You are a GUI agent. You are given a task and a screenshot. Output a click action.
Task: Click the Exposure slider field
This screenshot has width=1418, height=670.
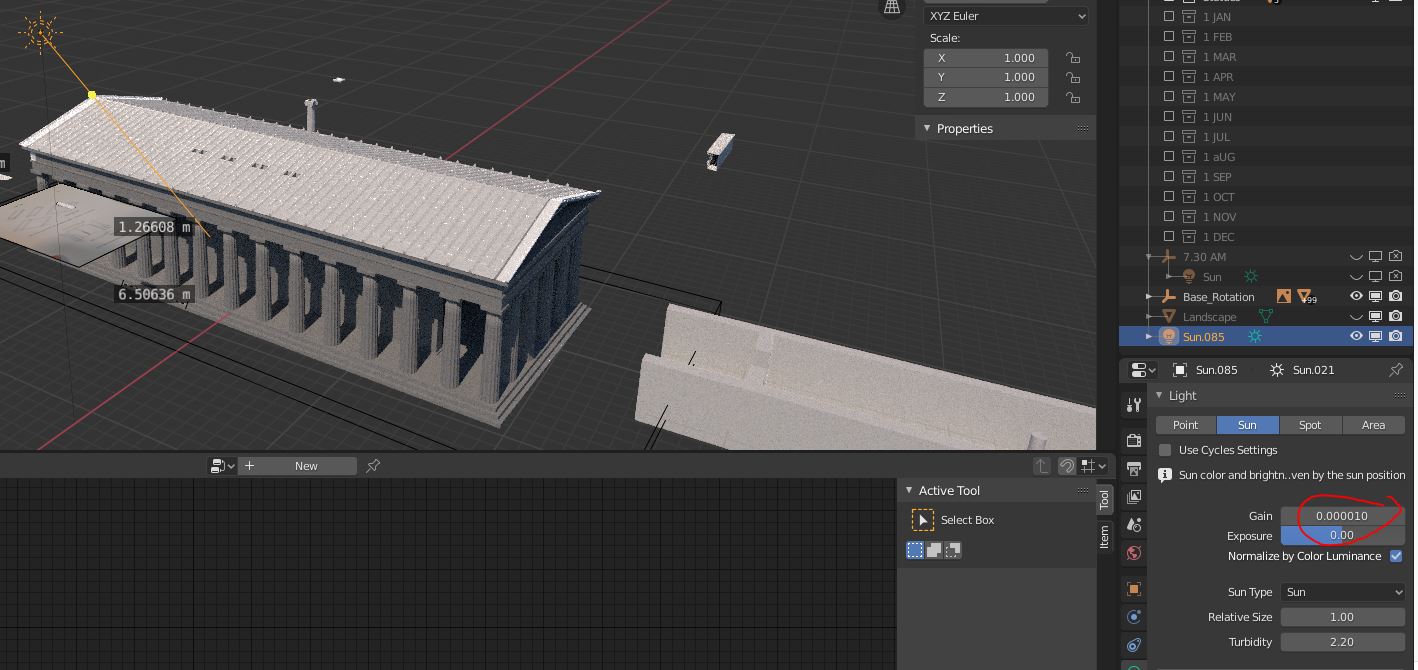pos(1342,536)
